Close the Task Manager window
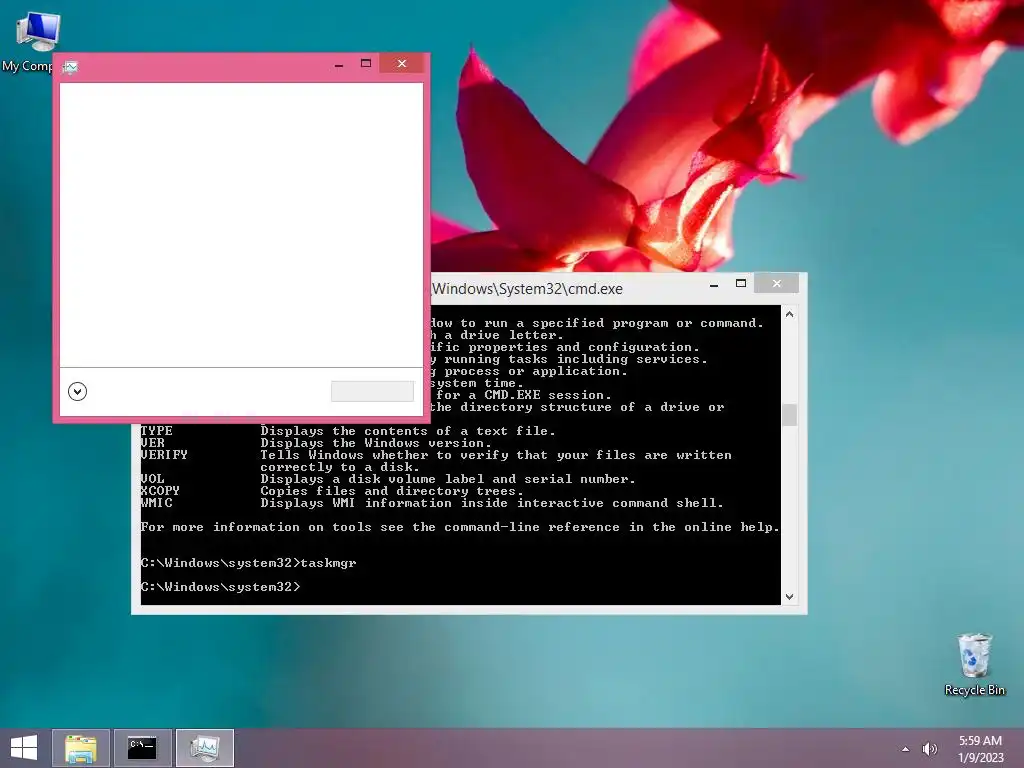This screenshot has height=768, width=1024. point(402,63)
